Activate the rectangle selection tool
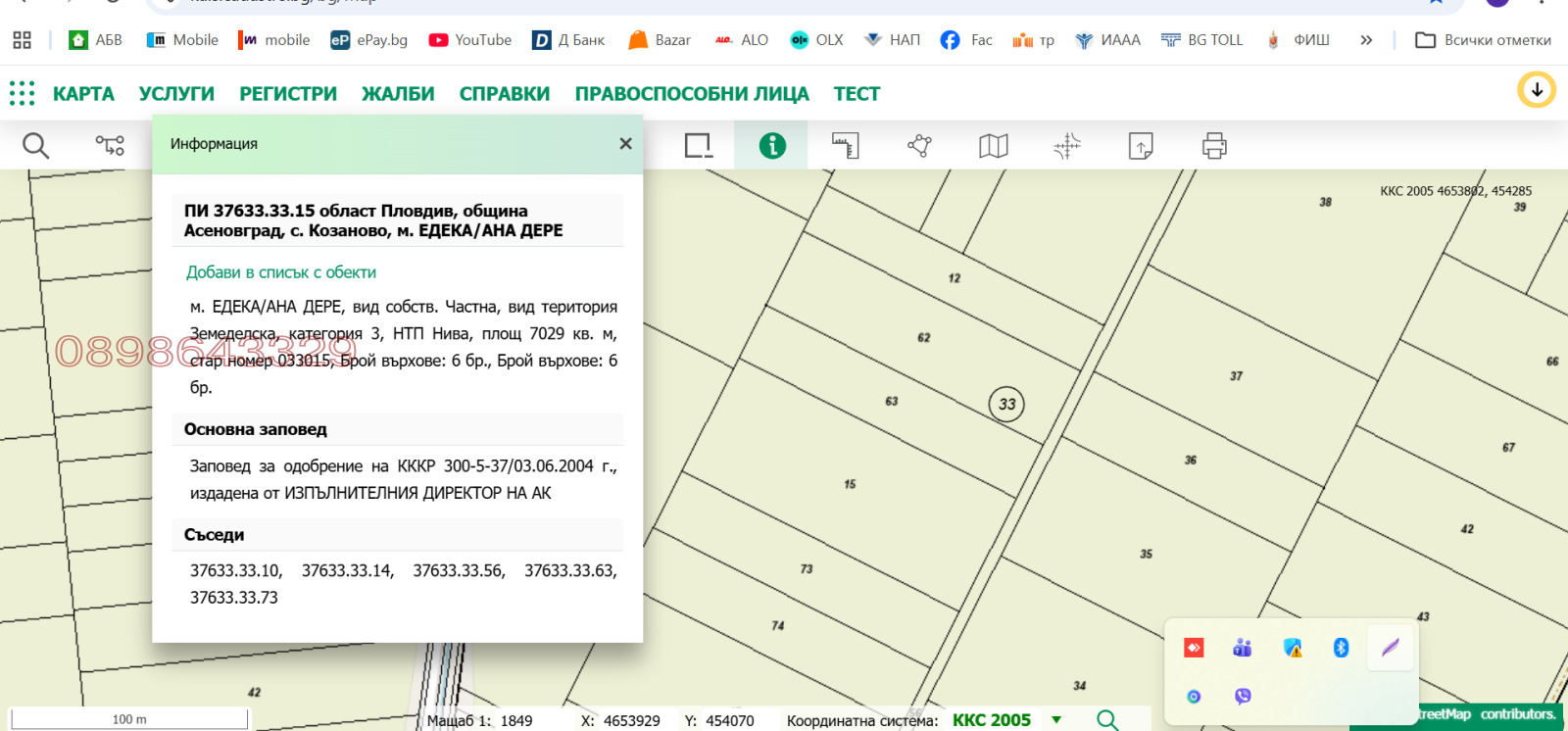1568x731 pixels. click(x=698, y=146)
